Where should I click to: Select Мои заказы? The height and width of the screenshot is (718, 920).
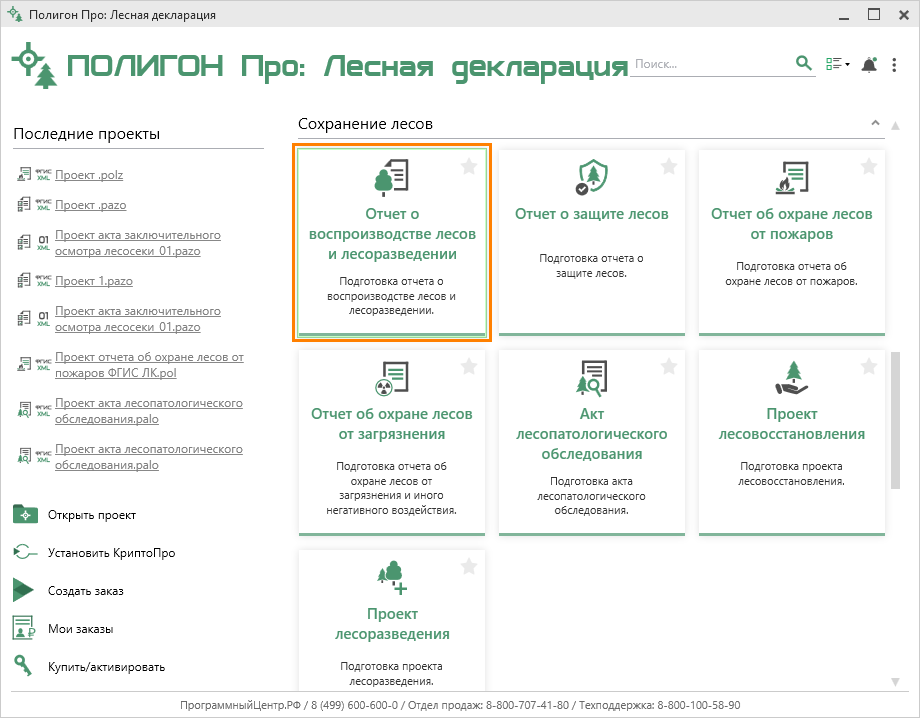80,629
